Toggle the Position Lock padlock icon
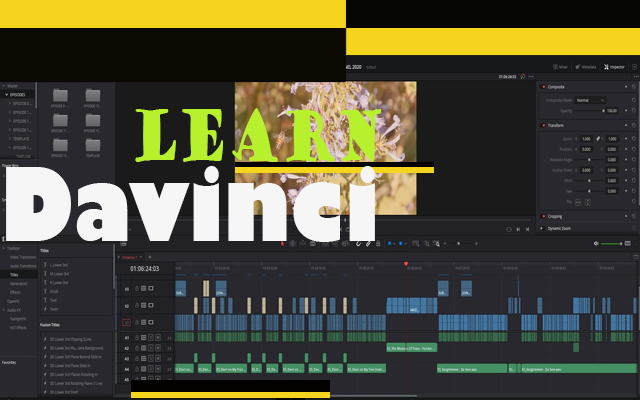This screenshot has height=400, width=640. point(378,244)
